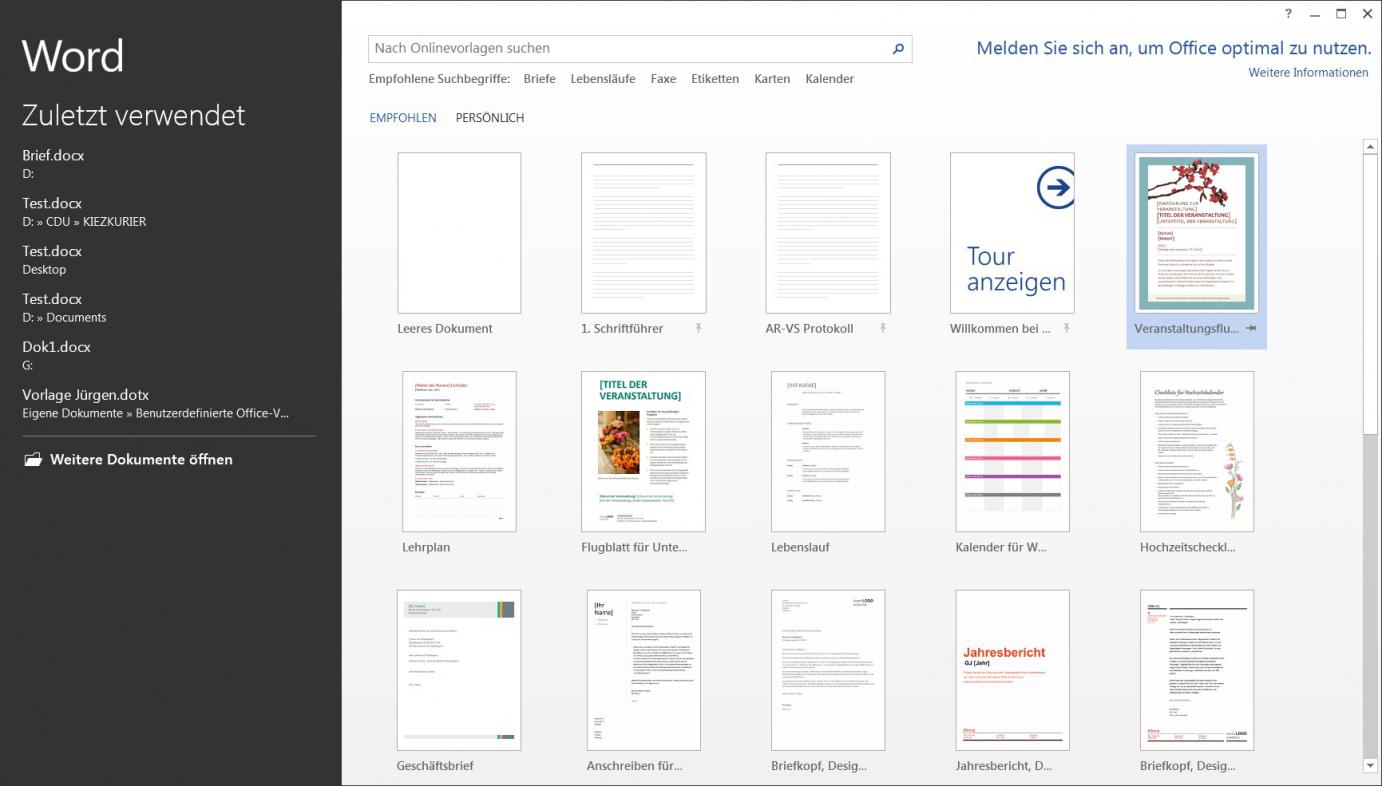Choose the Kalender für W... template
The image size is (1382, 786).
click(x=1012, y=452)
